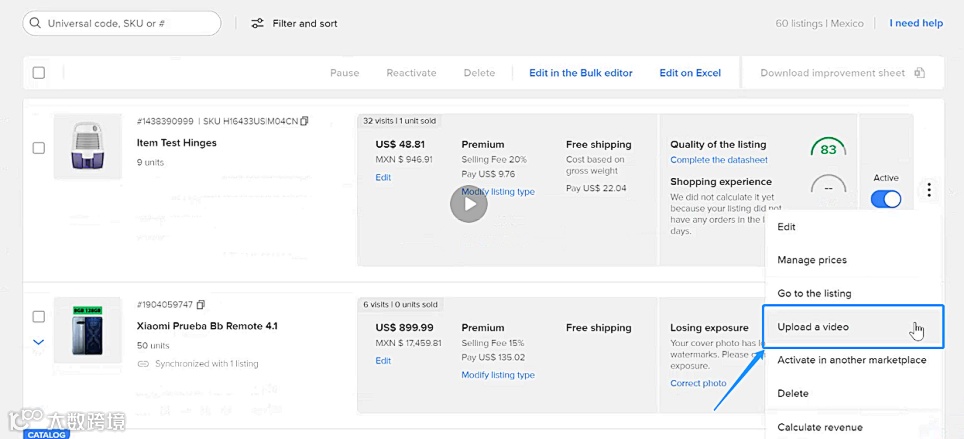Image resolution: width=964 pixels, height=439 pixels.
Task: Click the I need help link
Action: coord(916,23)
